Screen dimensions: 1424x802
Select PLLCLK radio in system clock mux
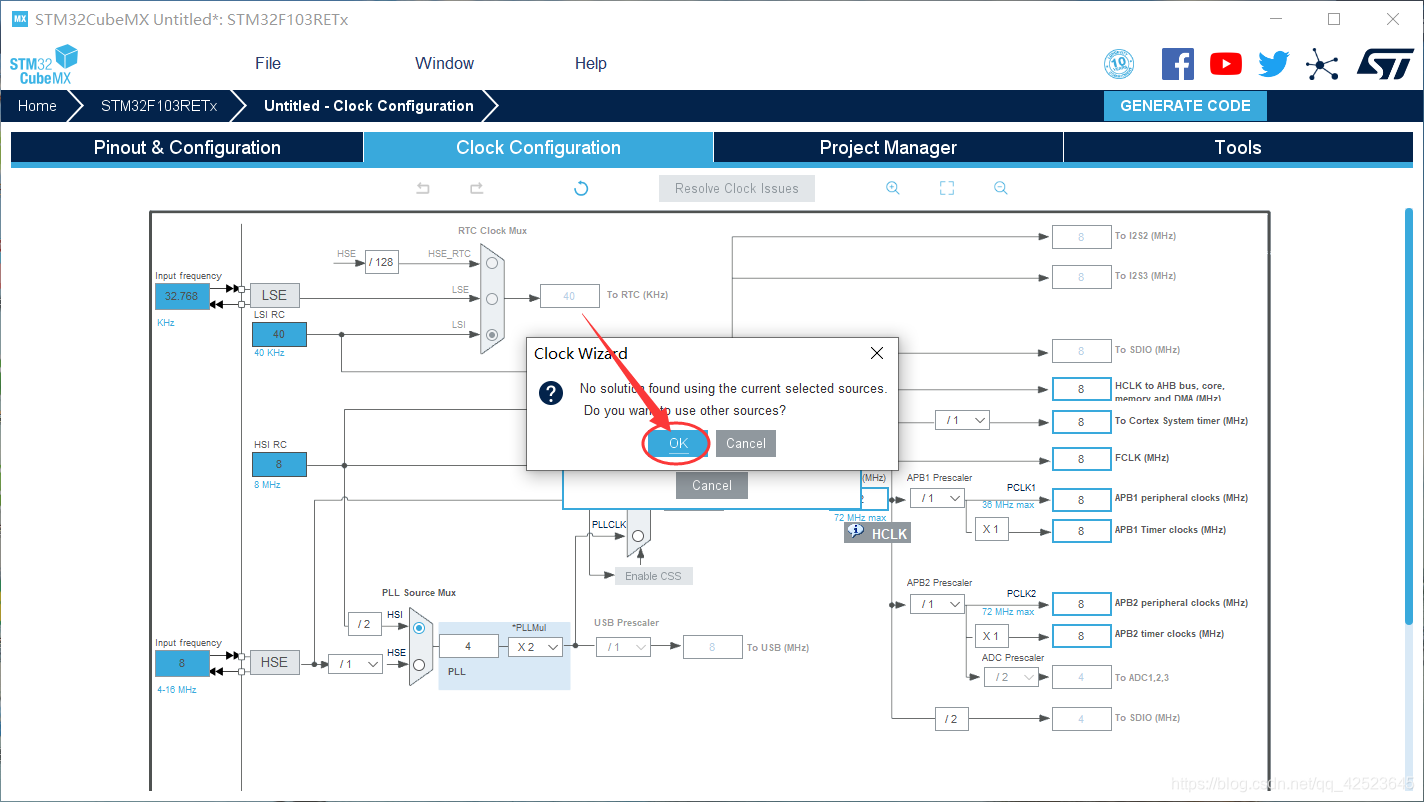tap(638, 535)
